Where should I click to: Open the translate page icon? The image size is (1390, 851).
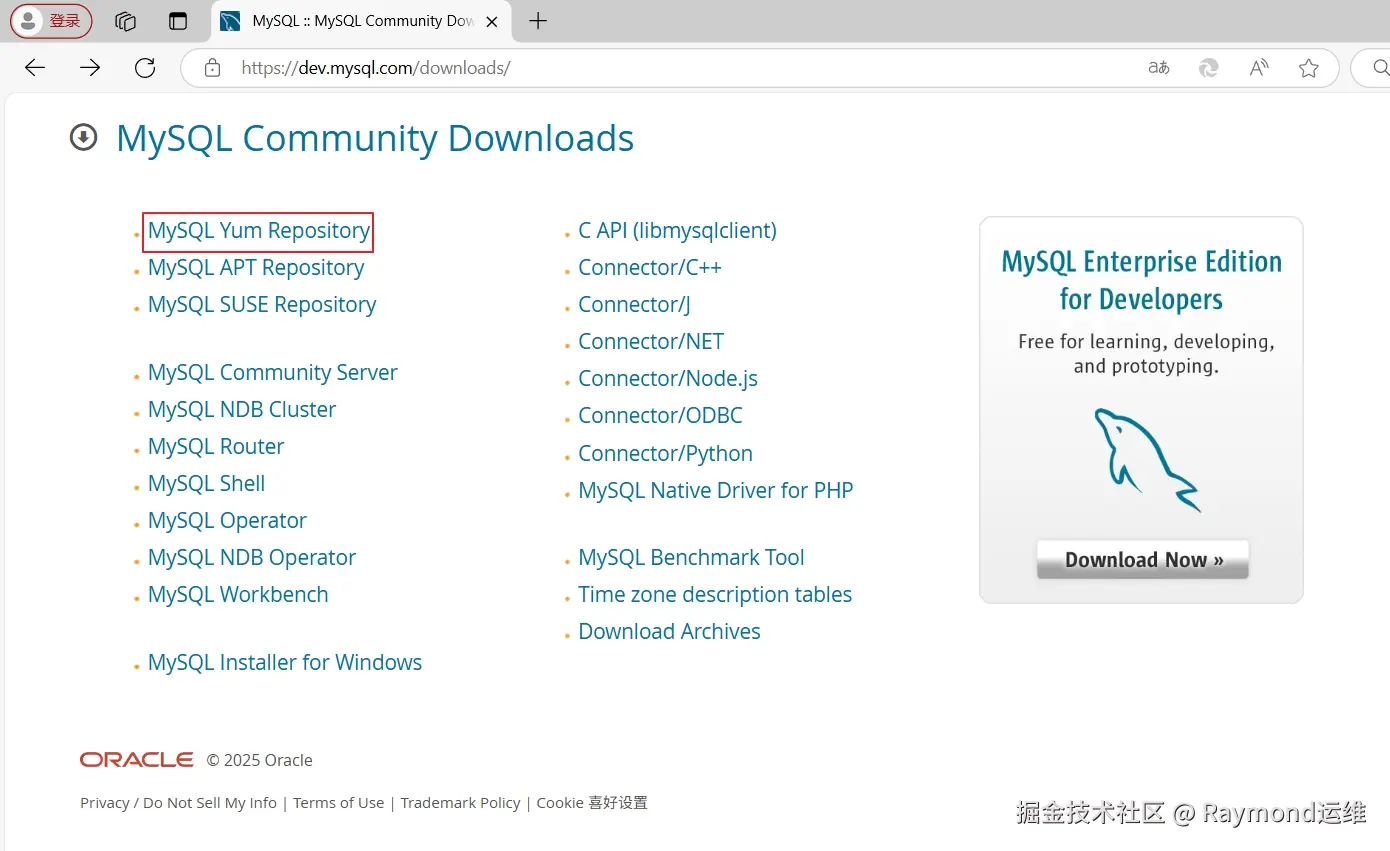point(1159,68)
